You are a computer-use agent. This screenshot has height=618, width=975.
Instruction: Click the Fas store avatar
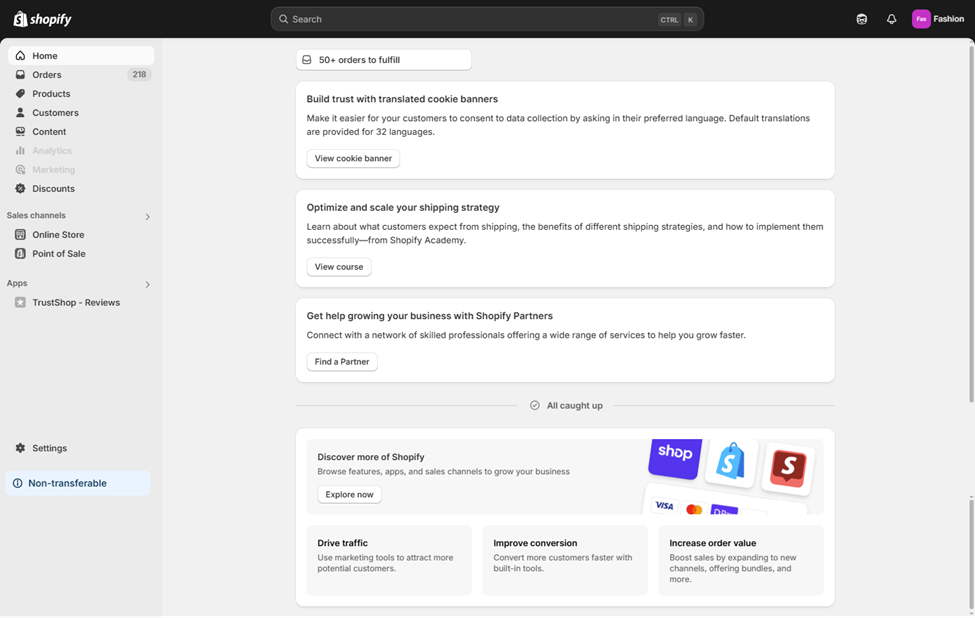[x=921, y=19]
